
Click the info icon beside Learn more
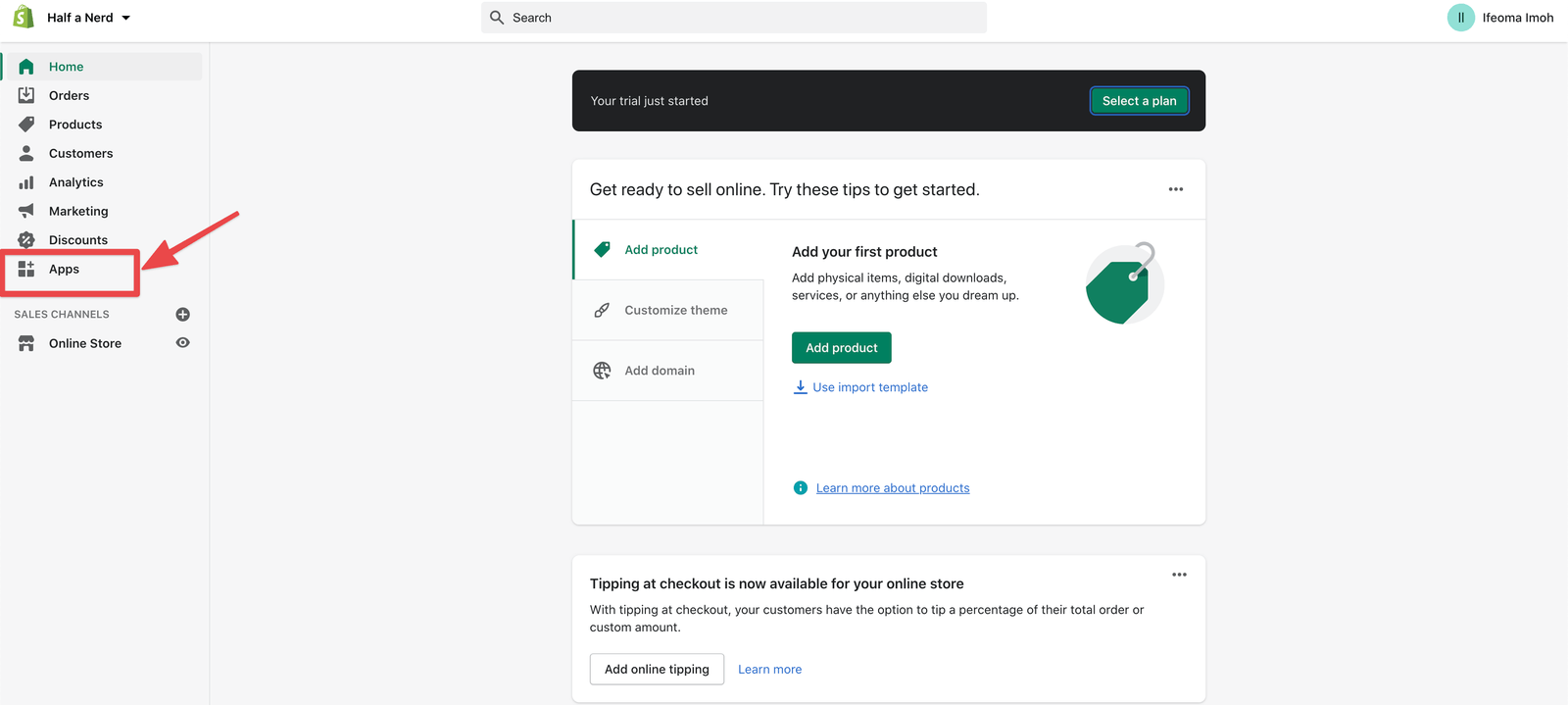[801, 488]
